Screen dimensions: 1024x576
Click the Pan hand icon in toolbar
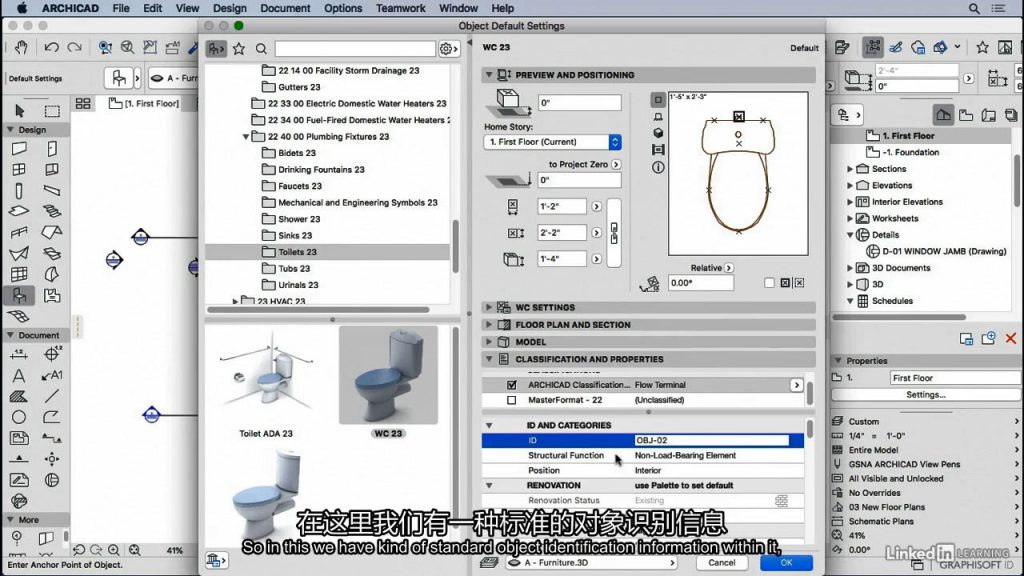pyautogui.click(x=21, y=47)
